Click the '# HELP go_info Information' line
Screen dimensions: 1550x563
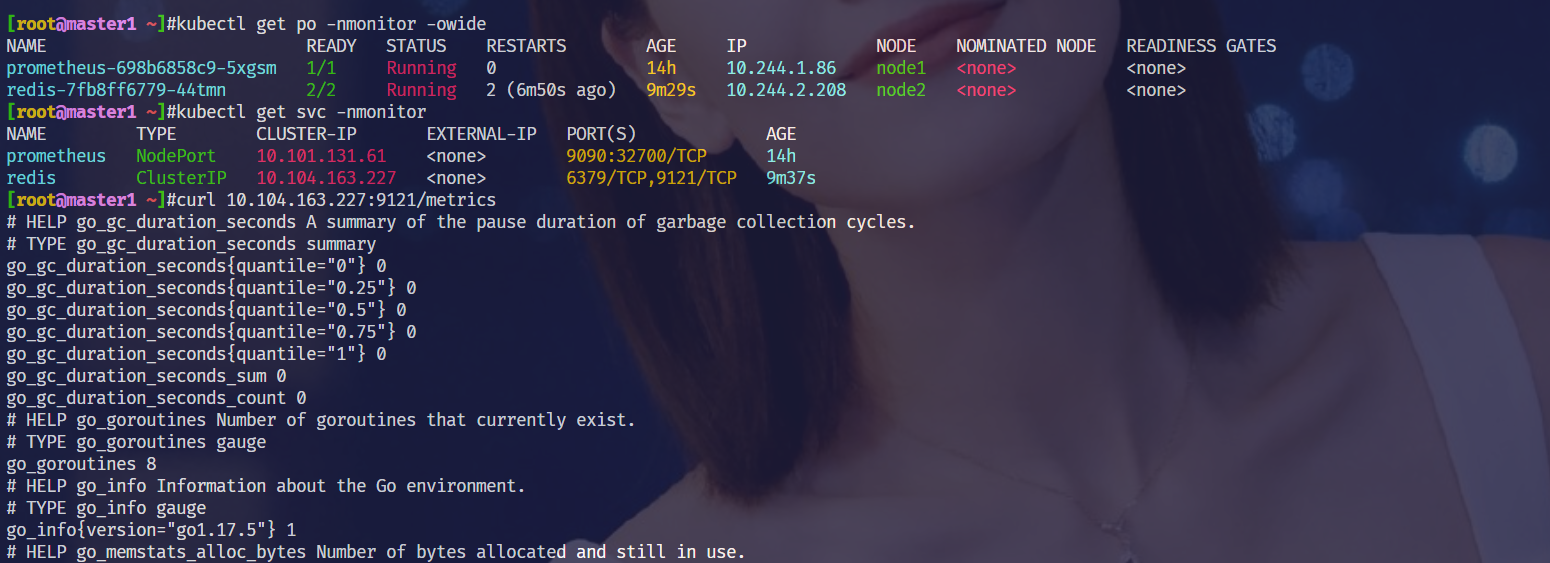[266, 486]
